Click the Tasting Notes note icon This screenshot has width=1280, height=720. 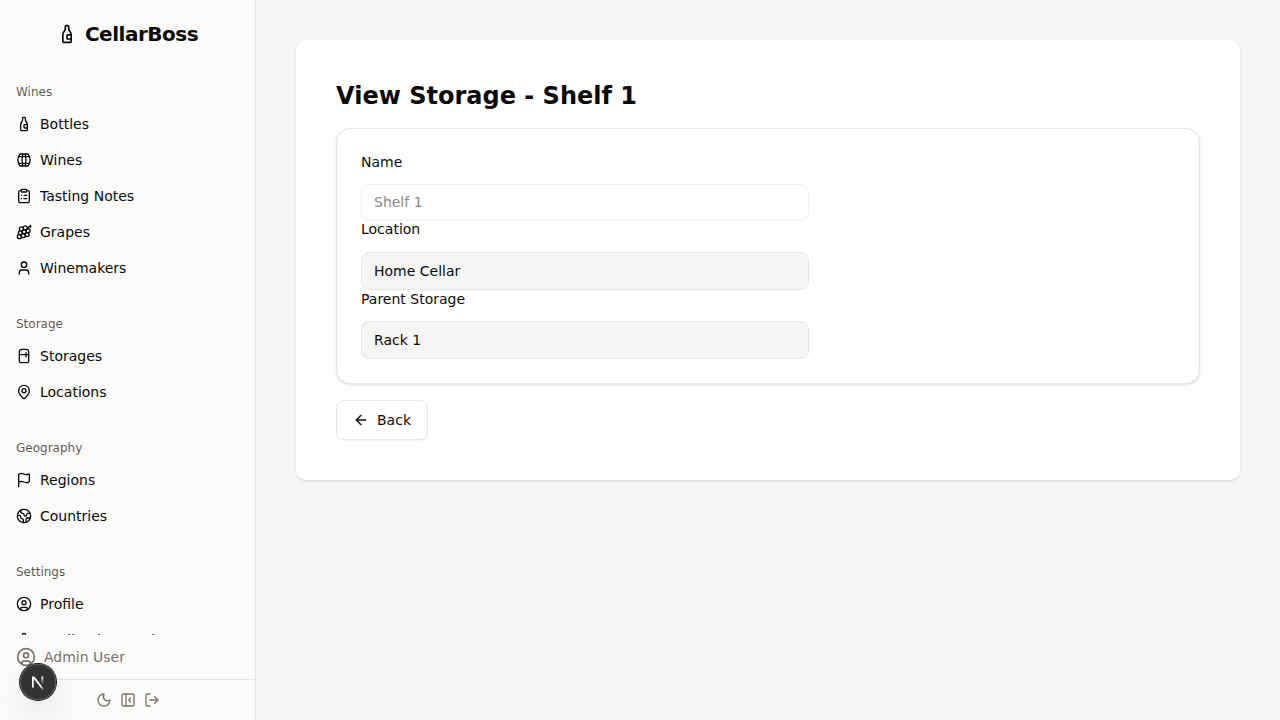pyautogui.click(x=25, y=196)
